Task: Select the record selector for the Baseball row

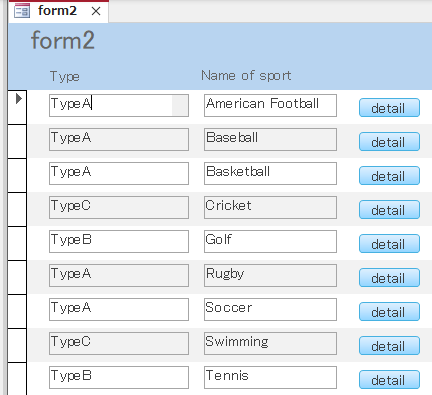Action: pyautogui.click(x=17, y=141)
